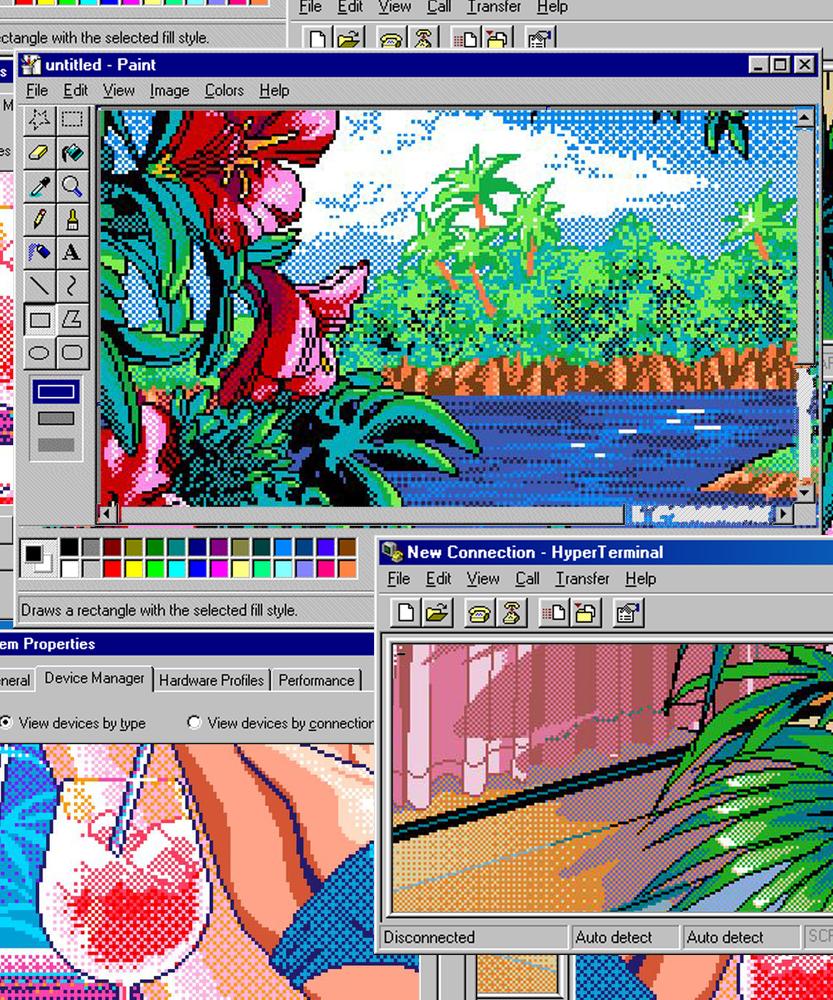
Task: Click Paint status text 'Draws a rectangle with the selected fill style.'
Action: [x=159, y=610]
